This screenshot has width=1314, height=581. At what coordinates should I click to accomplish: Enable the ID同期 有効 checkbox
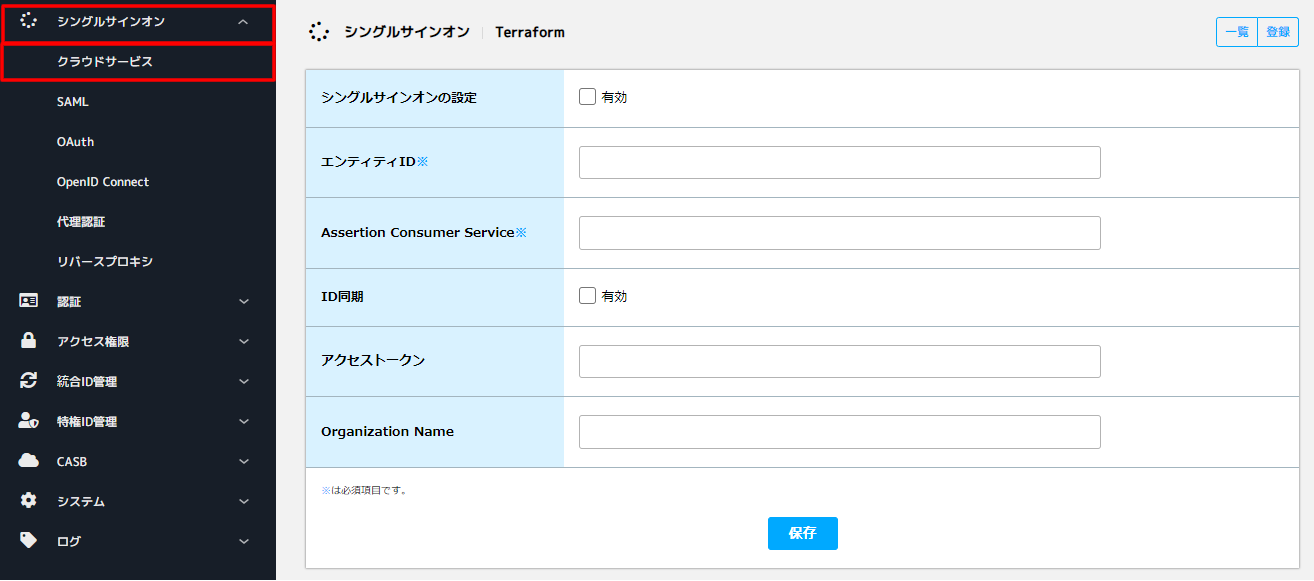588,296
